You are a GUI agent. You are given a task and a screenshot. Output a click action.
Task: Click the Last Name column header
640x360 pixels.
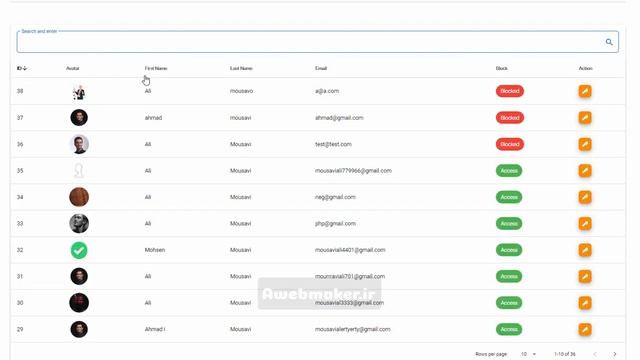tap(241, 68)
